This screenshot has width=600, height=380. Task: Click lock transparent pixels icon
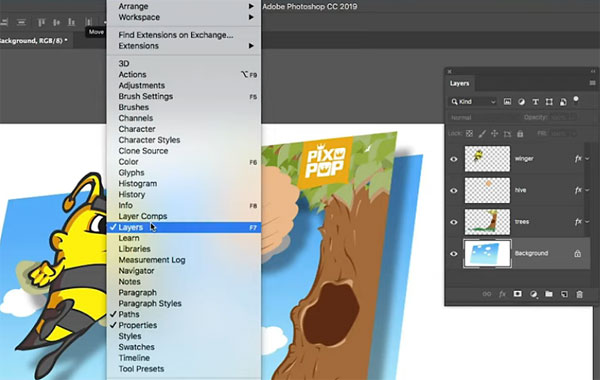(x=469, y=134)
